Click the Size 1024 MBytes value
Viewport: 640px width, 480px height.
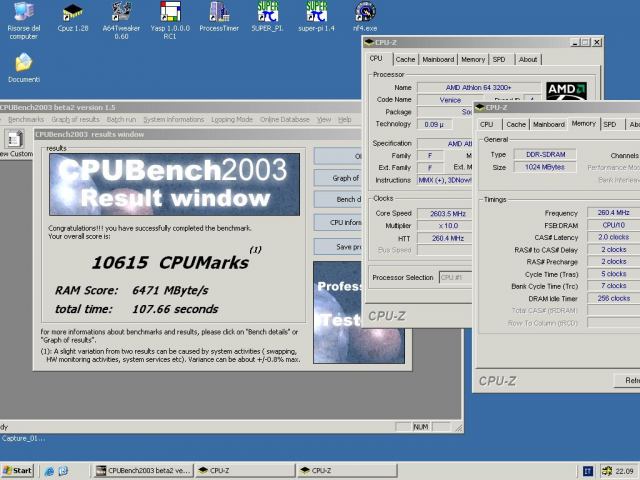pos(545,167)
